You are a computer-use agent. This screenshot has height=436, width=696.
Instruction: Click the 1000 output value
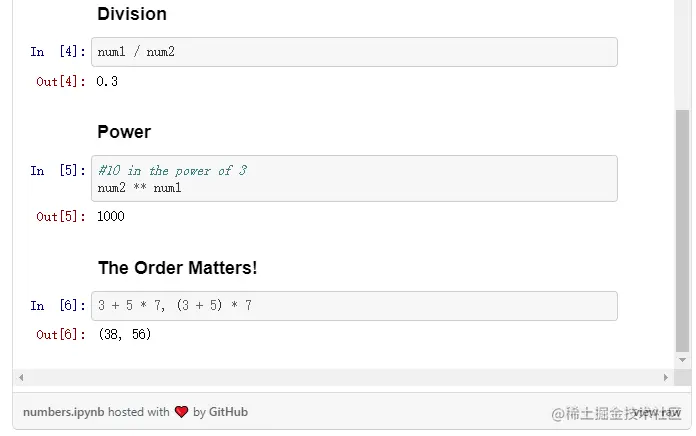[x=111, y=216]
